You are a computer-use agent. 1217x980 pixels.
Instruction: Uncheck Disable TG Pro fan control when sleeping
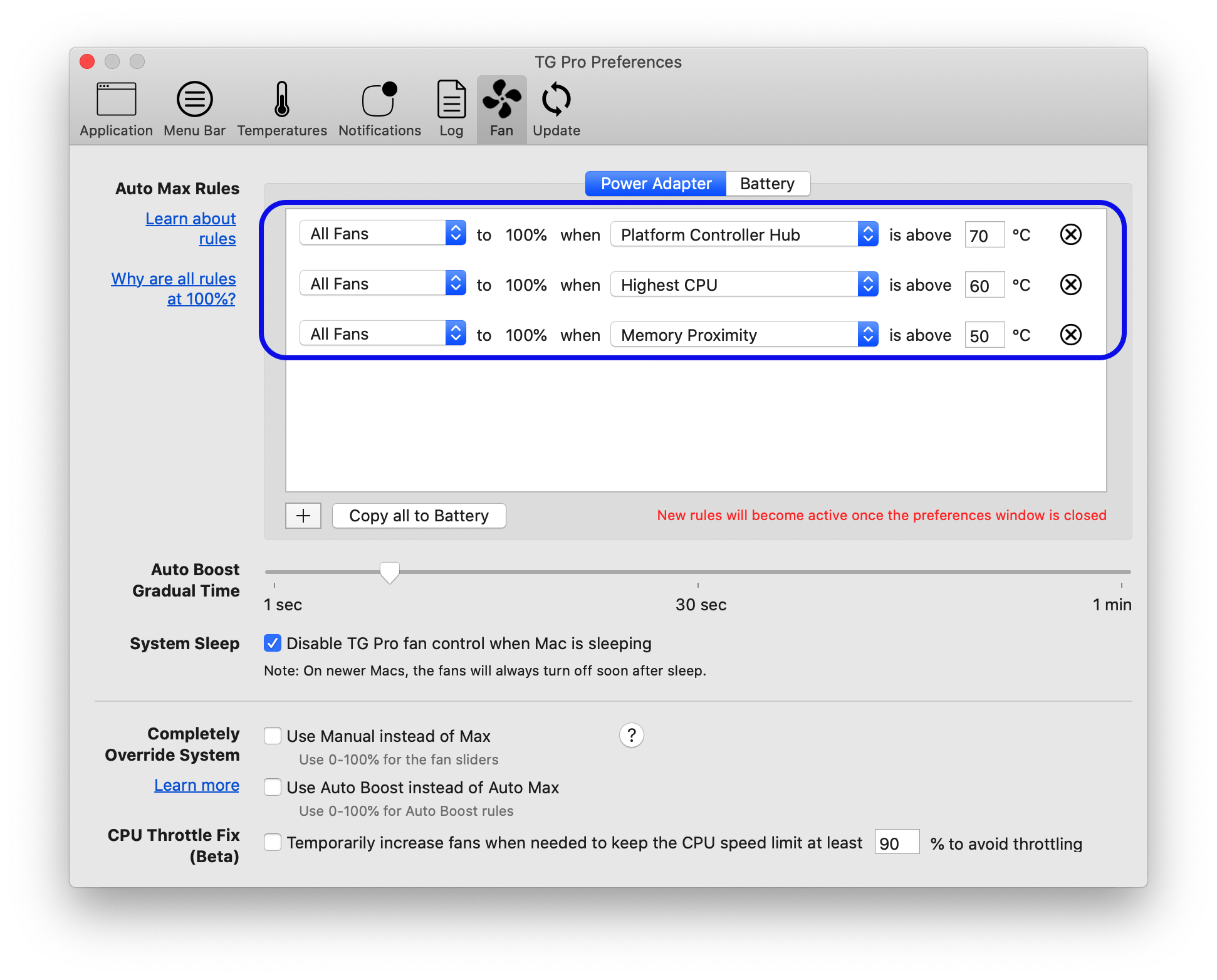pyautogui.click(x=273, y=643)
